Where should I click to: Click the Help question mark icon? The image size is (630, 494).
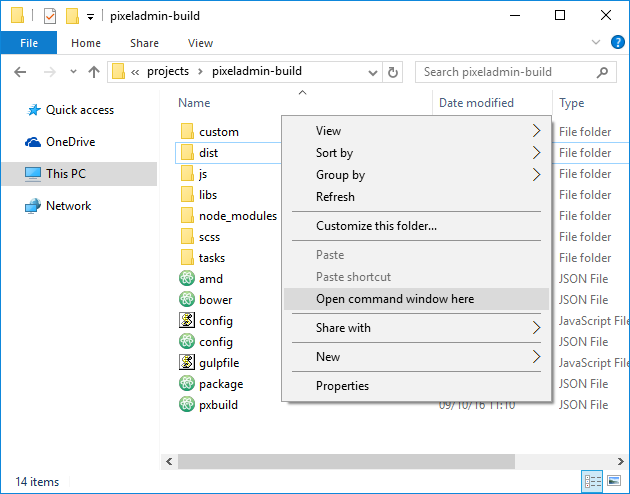pos(617,42)
